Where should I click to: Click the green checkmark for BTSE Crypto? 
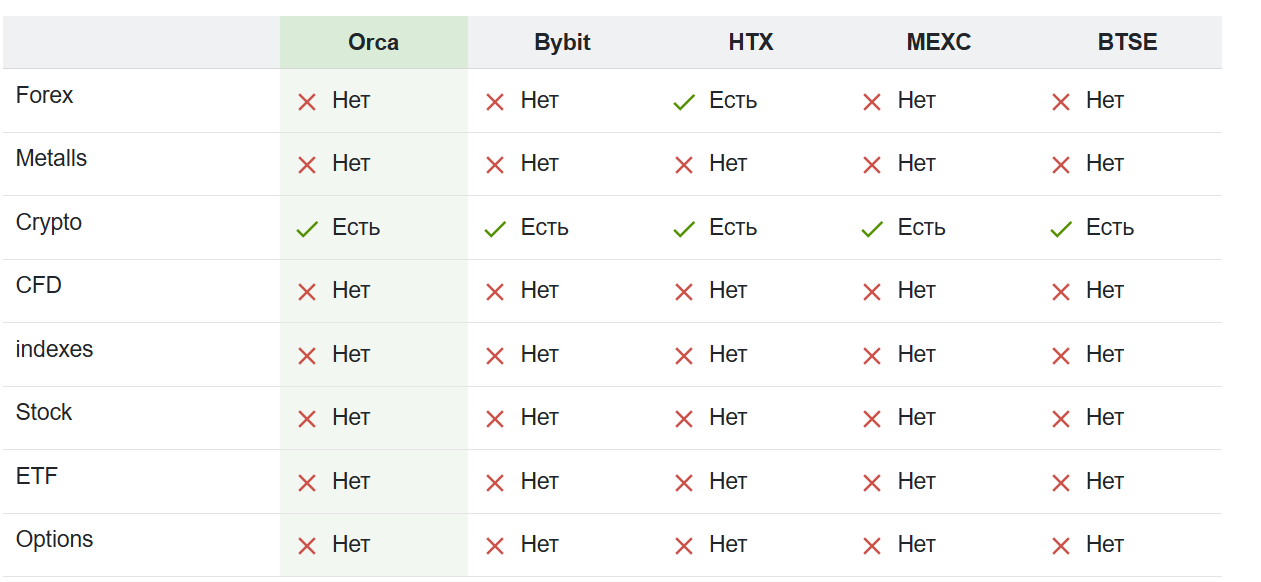point(1061,229)
